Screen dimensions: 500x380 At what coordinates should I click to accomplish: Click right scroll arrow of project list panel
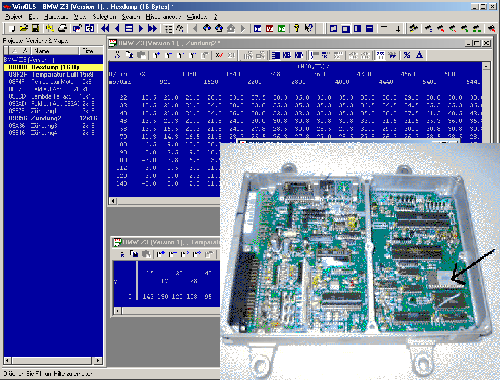[x=98, y=360]
